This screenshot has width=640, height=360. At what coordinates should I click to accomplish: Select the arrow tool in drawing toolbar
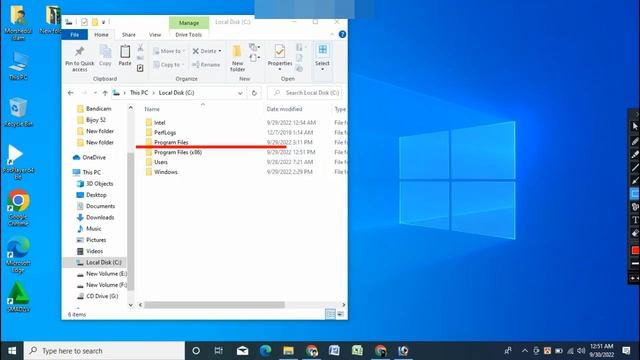pyautogui.click(x=635, y=180)
